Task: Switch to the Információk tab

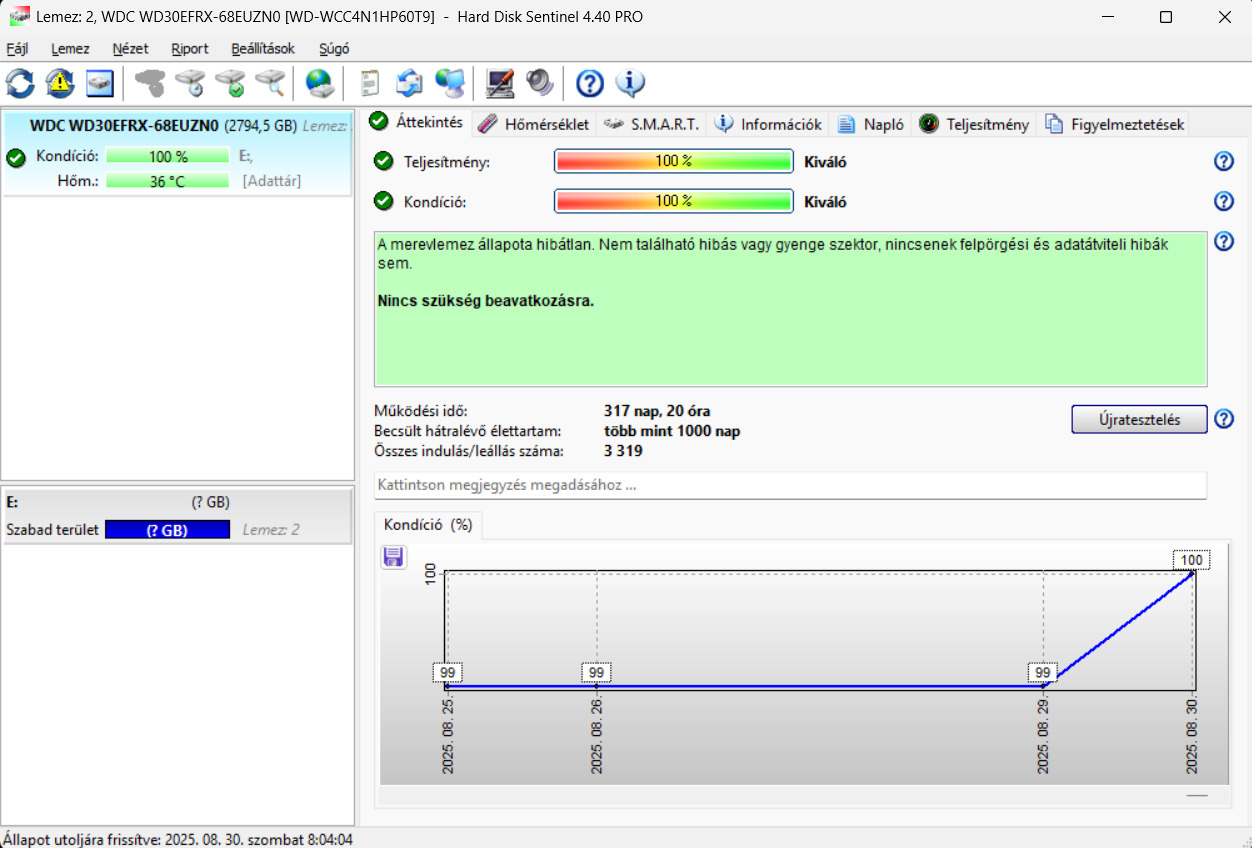Action: click(x=768, y=124)
